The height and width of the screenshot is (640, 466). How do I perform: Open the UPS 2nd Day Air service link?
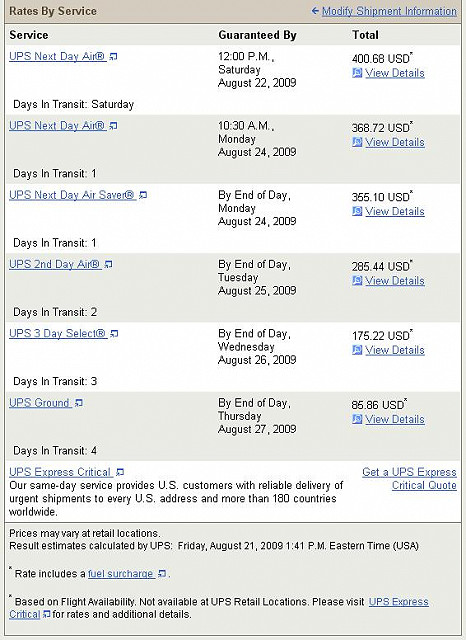coord(55,264)
